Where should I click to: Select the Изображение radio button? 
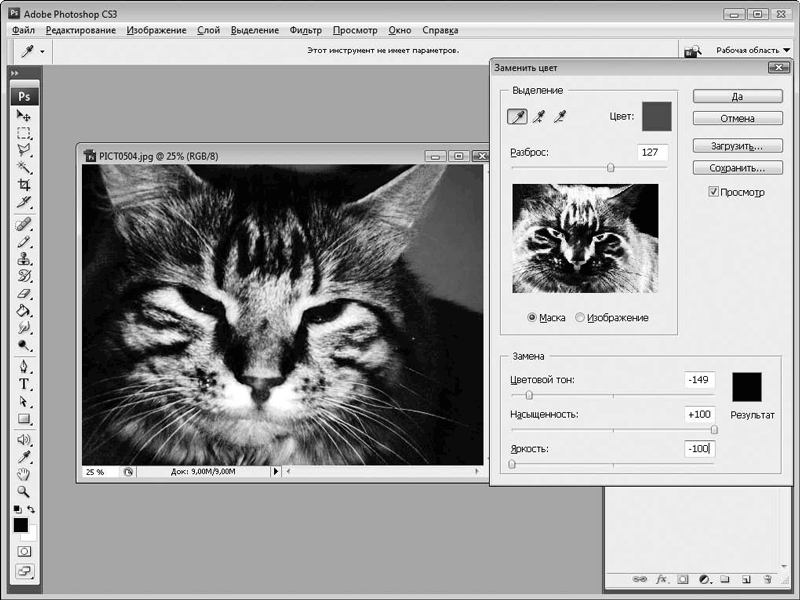pyautogui.click(x=580, y=318)
